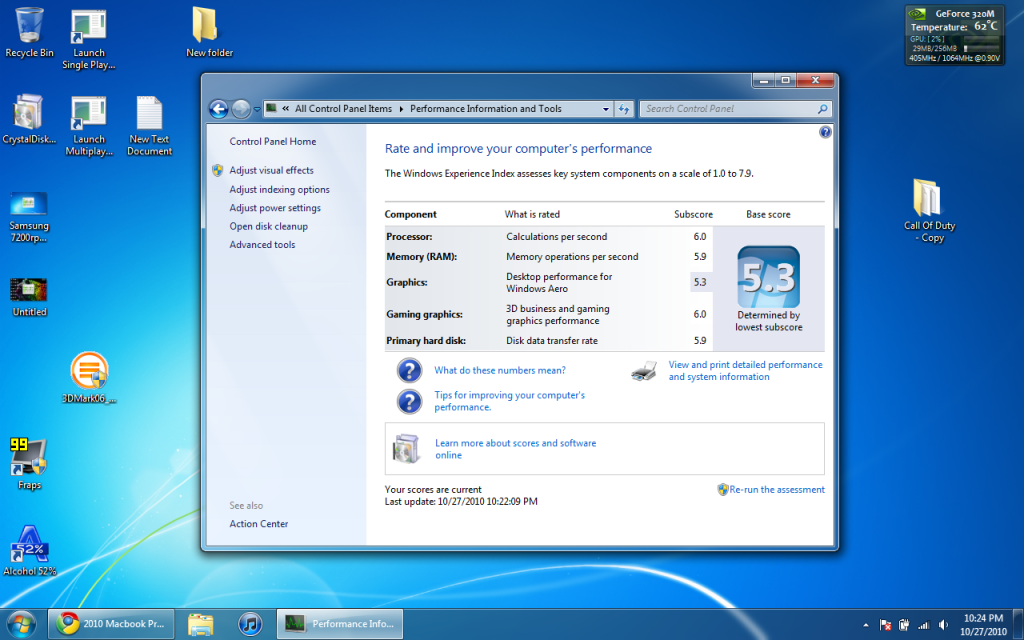
Task: Select the Processor subscore 6.0
Action: 699,237
